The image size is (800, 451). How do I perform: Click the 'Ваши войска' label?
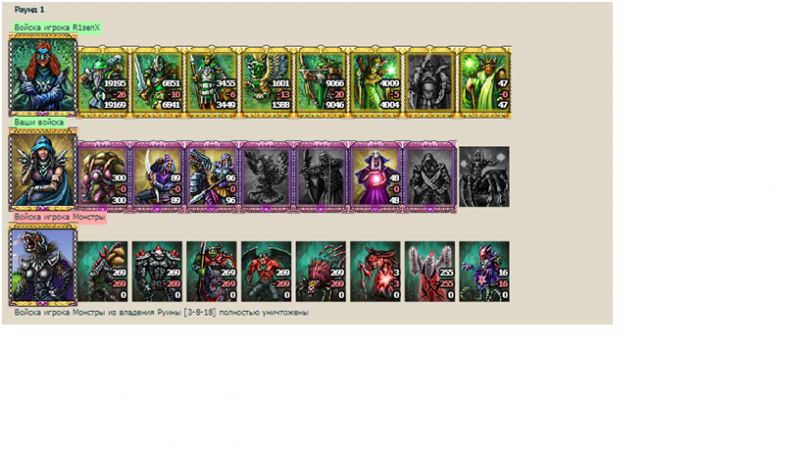(39, 122)
